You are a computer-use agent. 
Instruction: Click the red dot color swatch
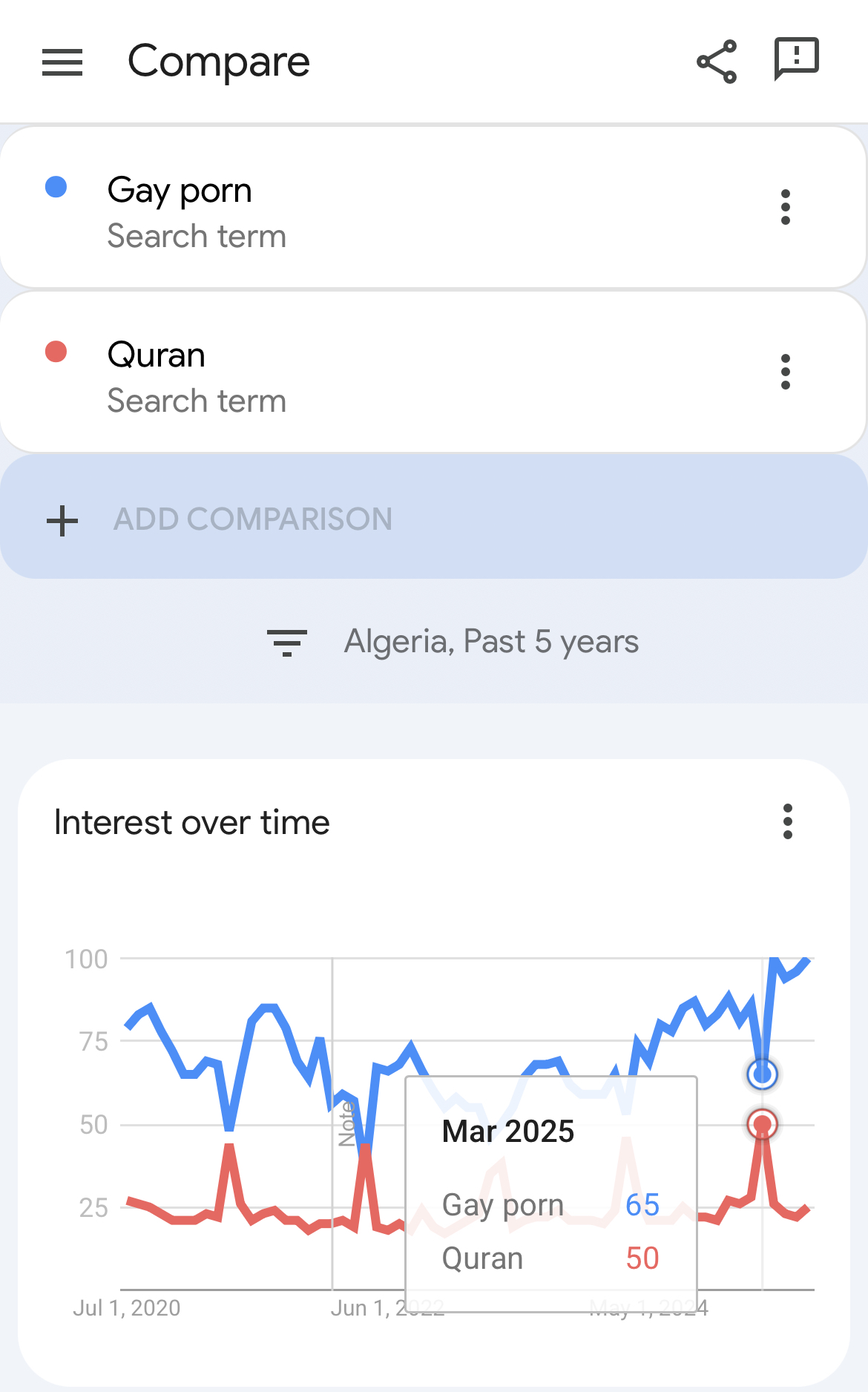(56, 352)
